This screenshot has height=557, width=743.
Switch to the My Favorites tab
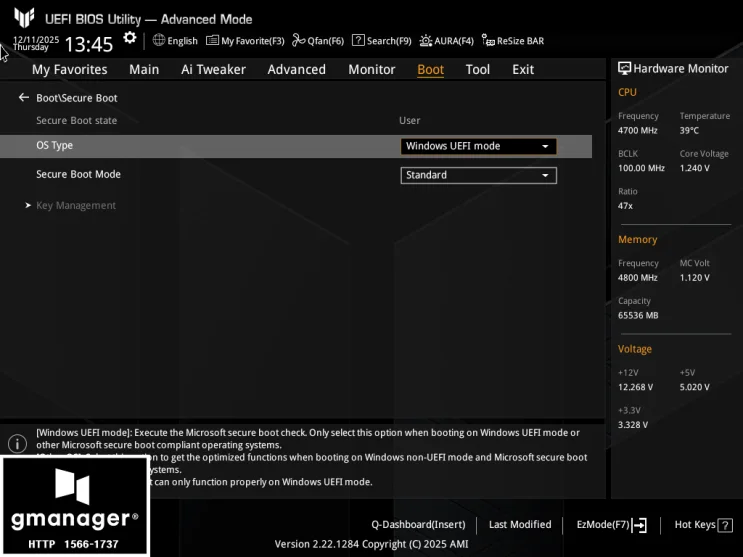pyautogui.click(x=70, y=70)
